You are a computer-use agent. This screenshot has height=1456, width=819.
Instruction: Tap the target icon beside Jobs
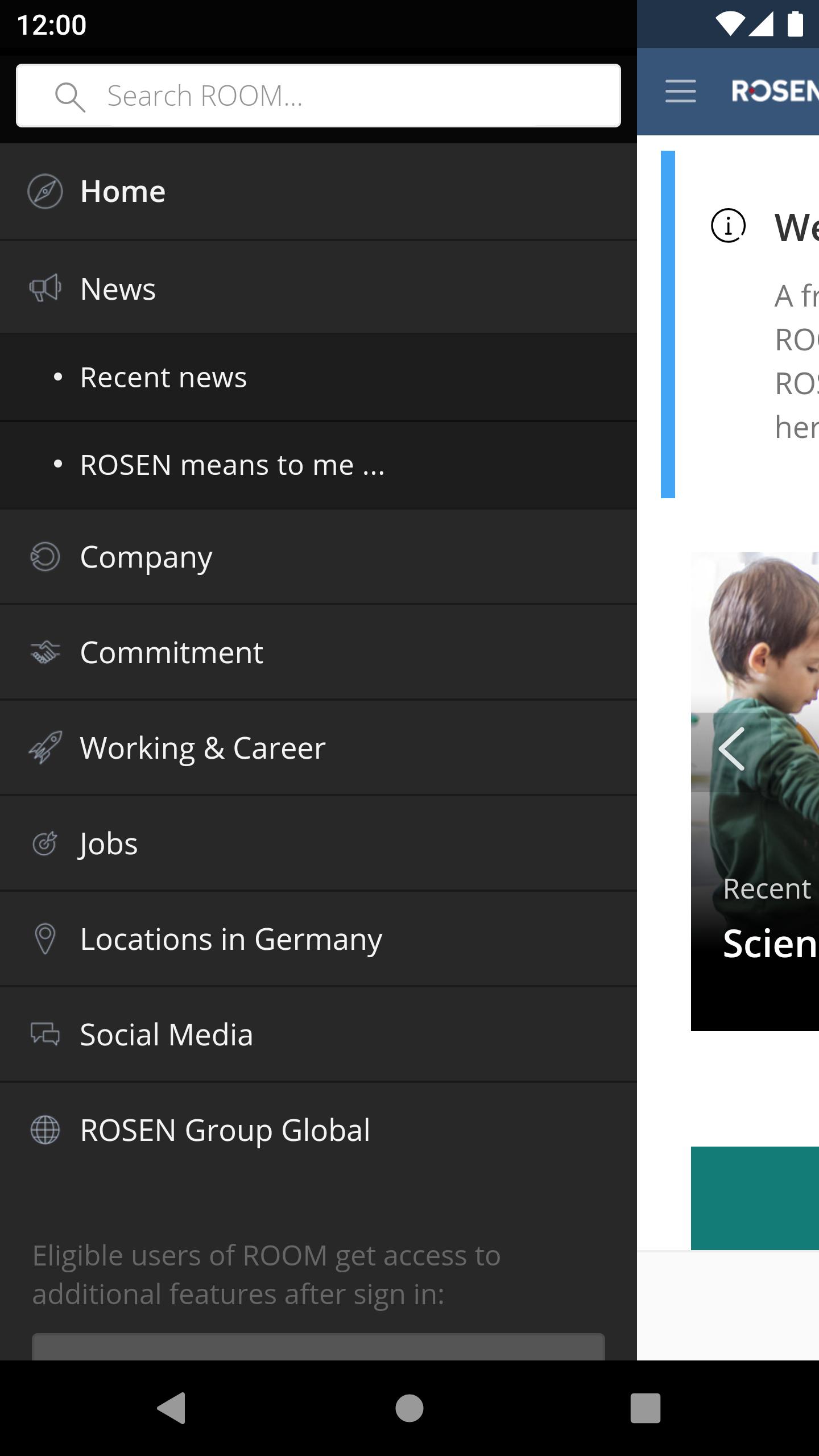tap(45, 843)
